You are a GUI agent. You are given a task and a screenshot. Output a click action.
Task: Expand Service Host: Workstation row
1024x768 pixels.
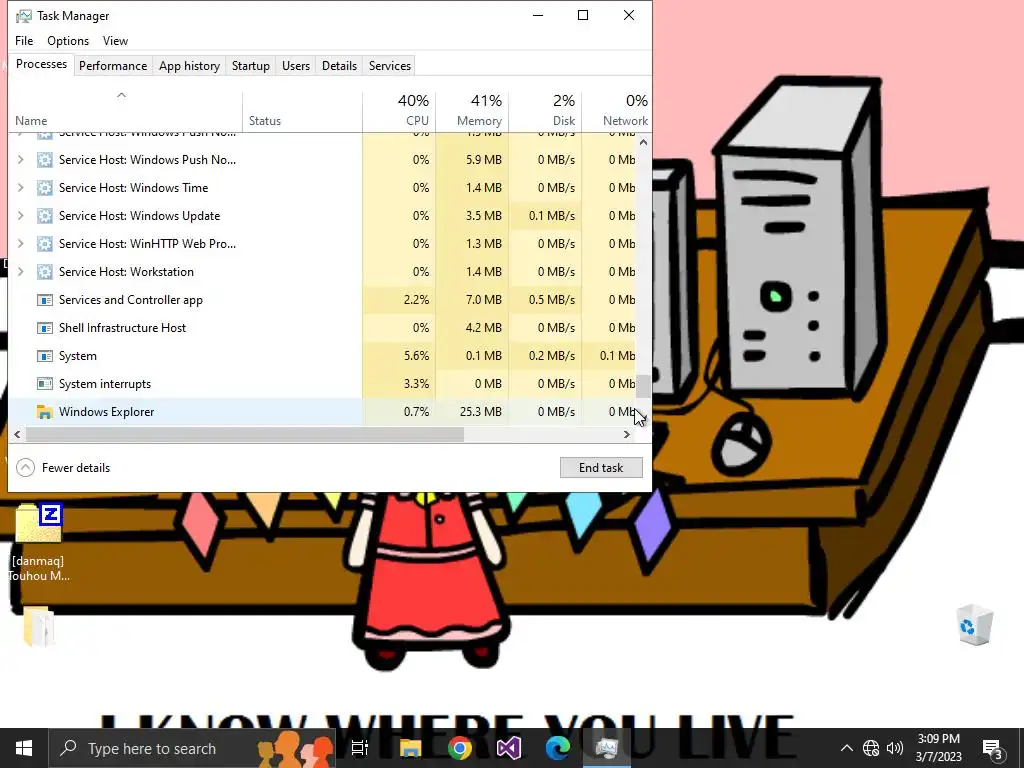20,272
